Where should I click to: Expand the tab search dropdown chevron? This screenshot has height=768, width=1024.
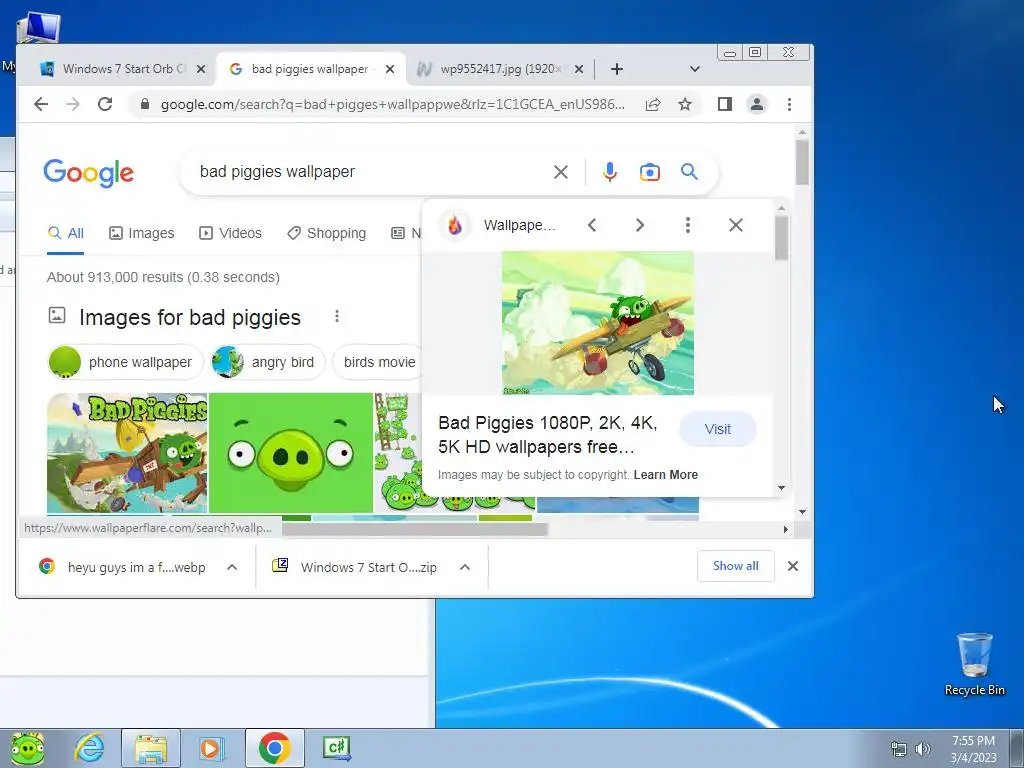(695, 69)
